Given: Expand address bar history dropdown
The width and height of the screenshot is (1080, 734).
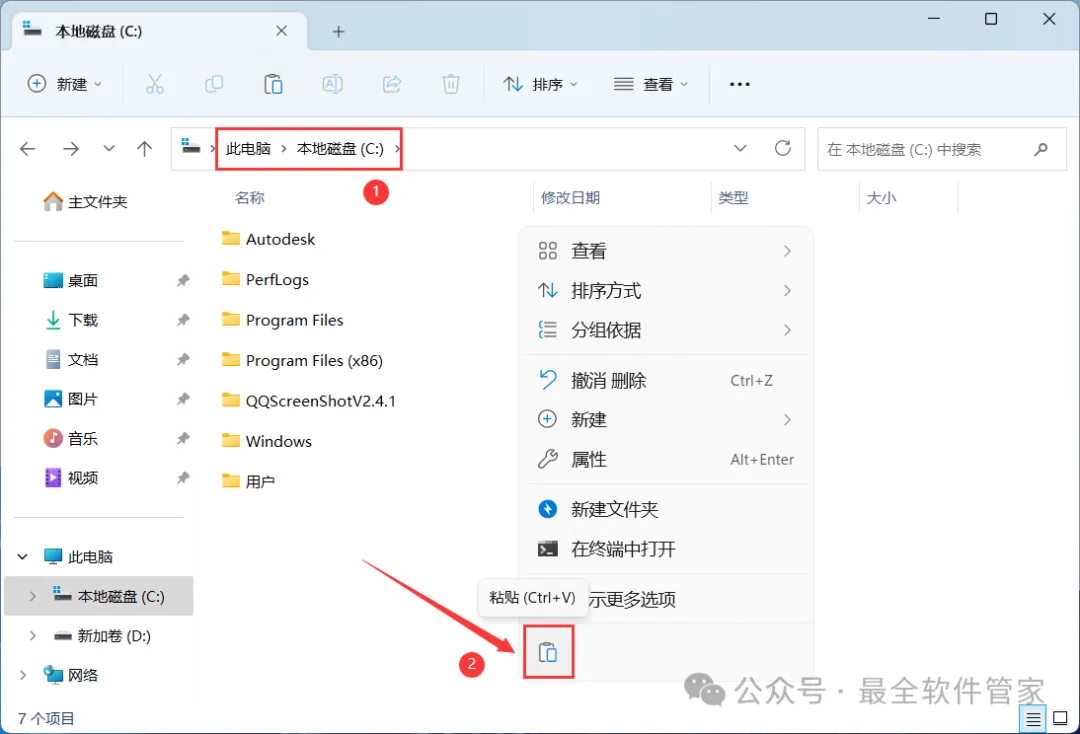Looking at the screenshot, I should [740, 148].
